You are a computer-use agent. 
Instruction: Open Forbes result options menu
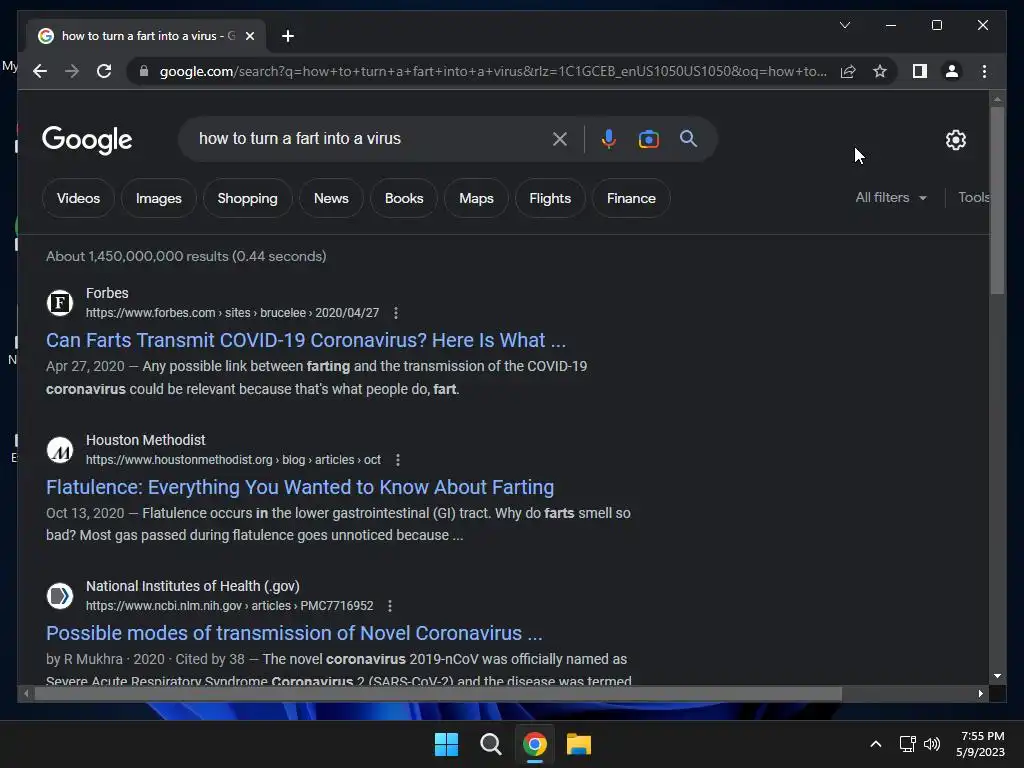(396, 313)
